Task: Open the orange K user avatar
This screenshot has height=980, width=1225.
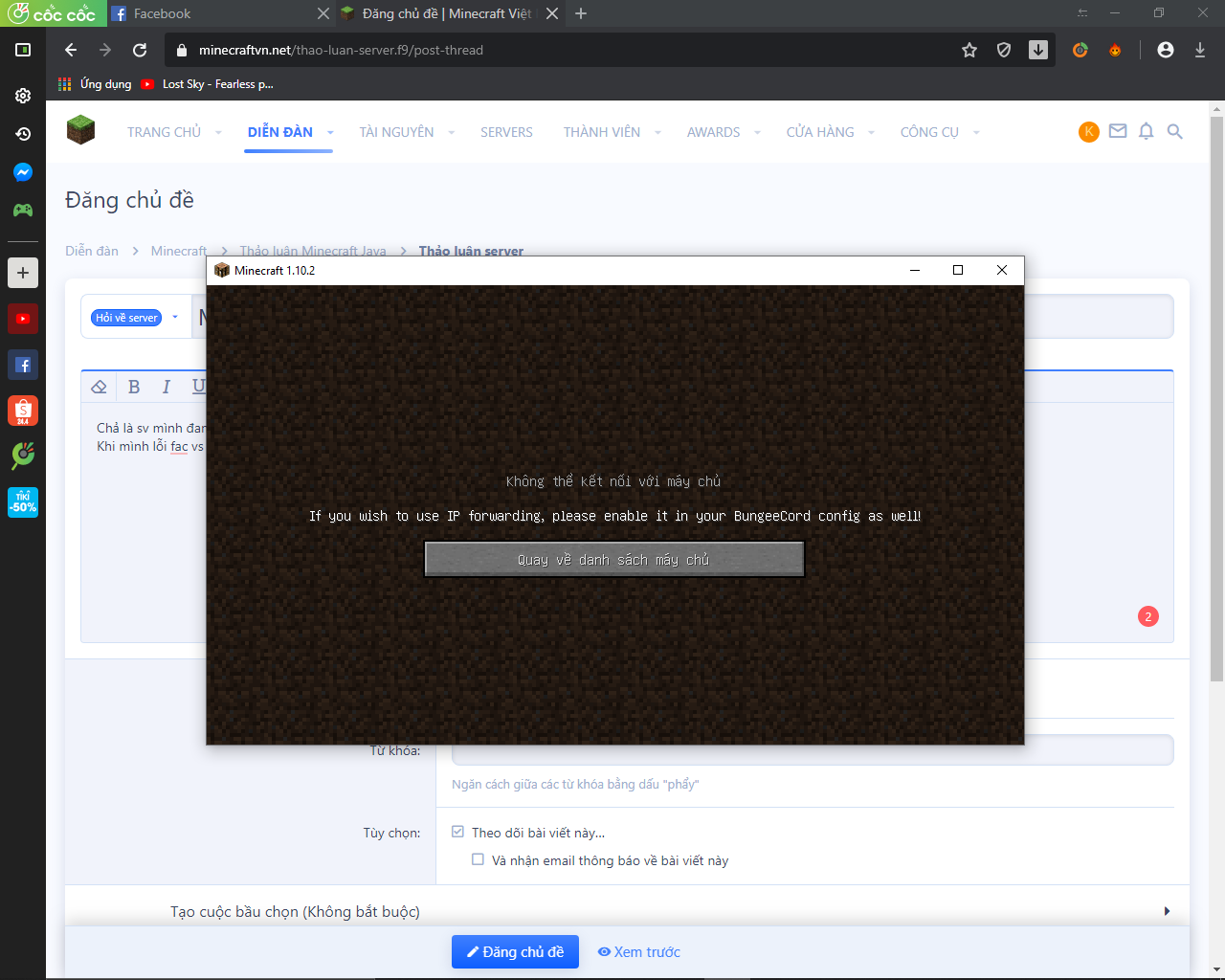Action: (x=1089, y=132)
